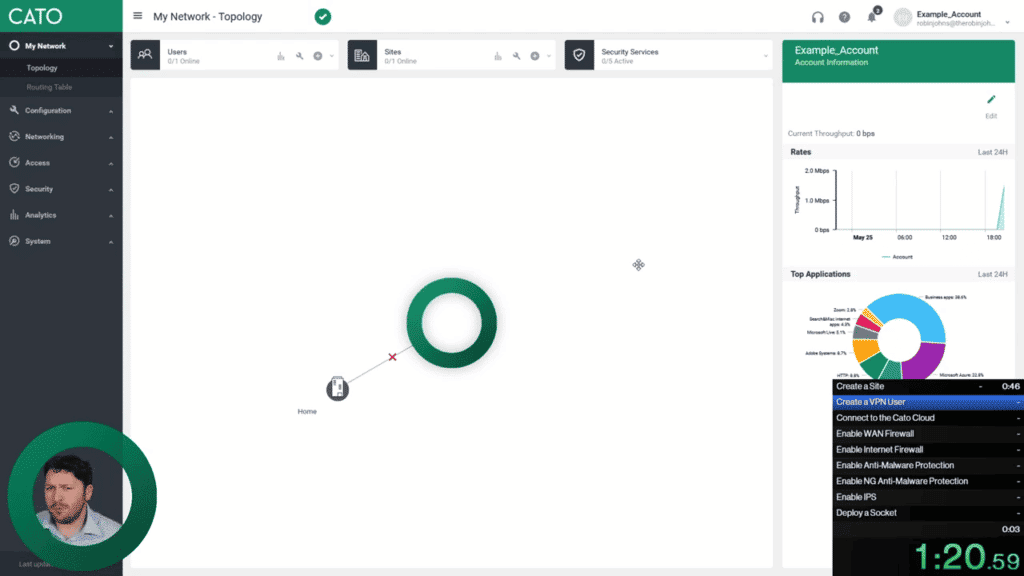Click the headset support icon

point(818,17)
